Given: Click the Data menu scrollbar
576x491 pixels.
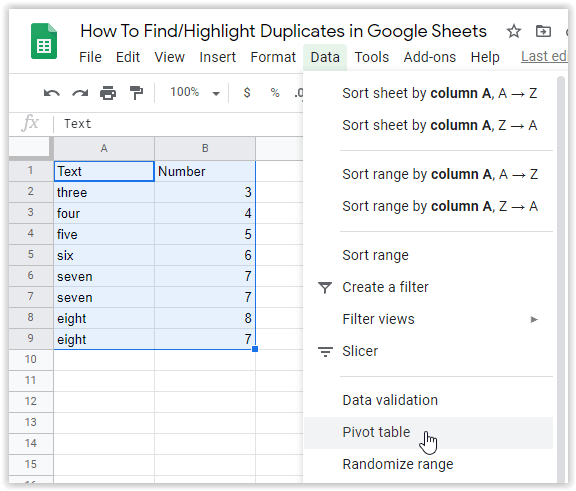Looking at the screenshot, I should [561, 279].
